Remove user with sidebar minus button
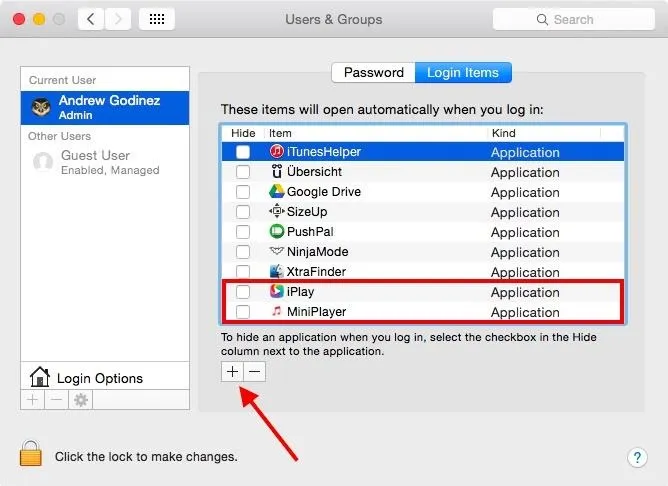 pyautogui.click(x=56, y=400)
